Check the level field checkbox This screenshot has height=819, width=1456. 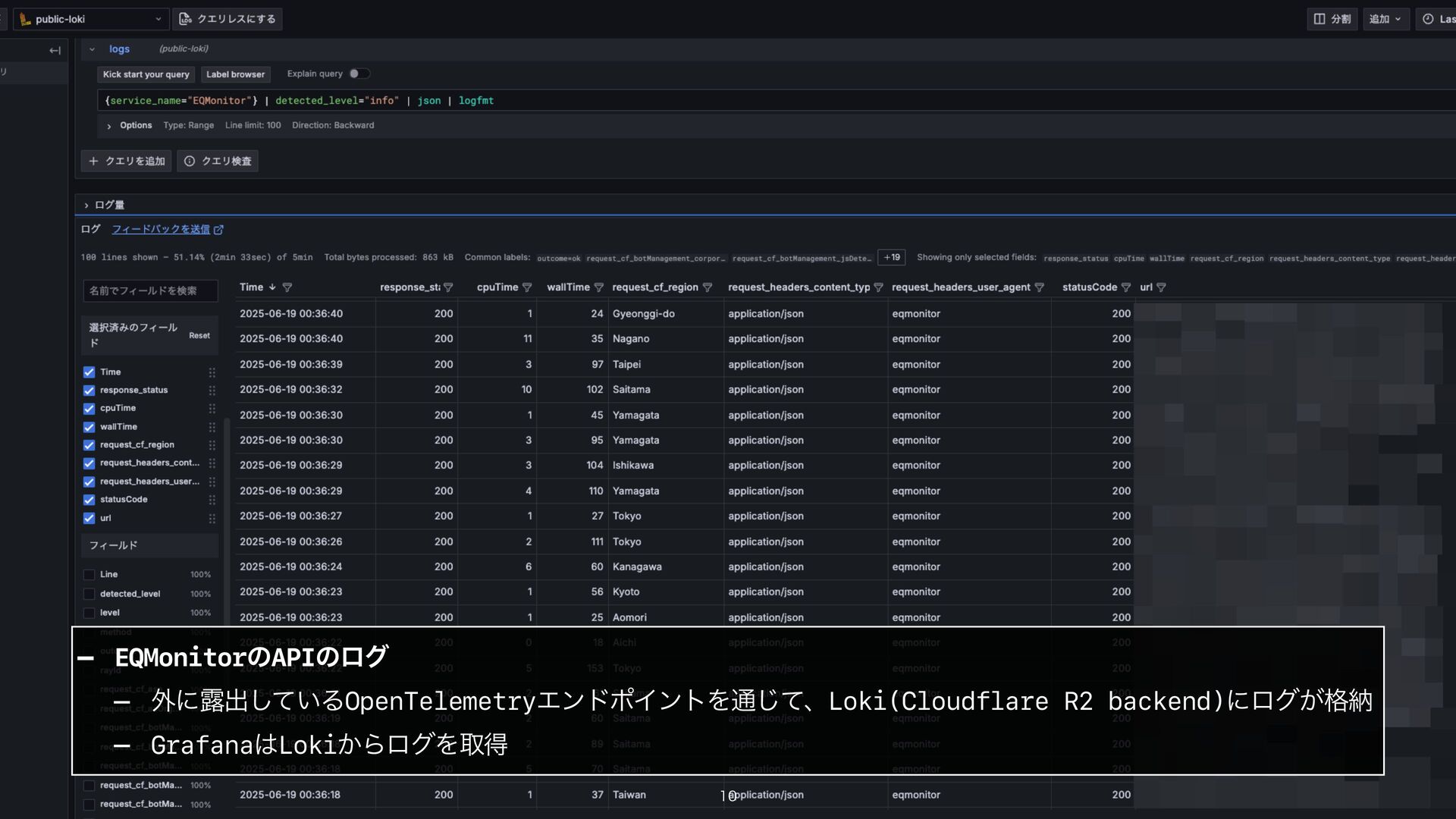(x=89, y=613)
